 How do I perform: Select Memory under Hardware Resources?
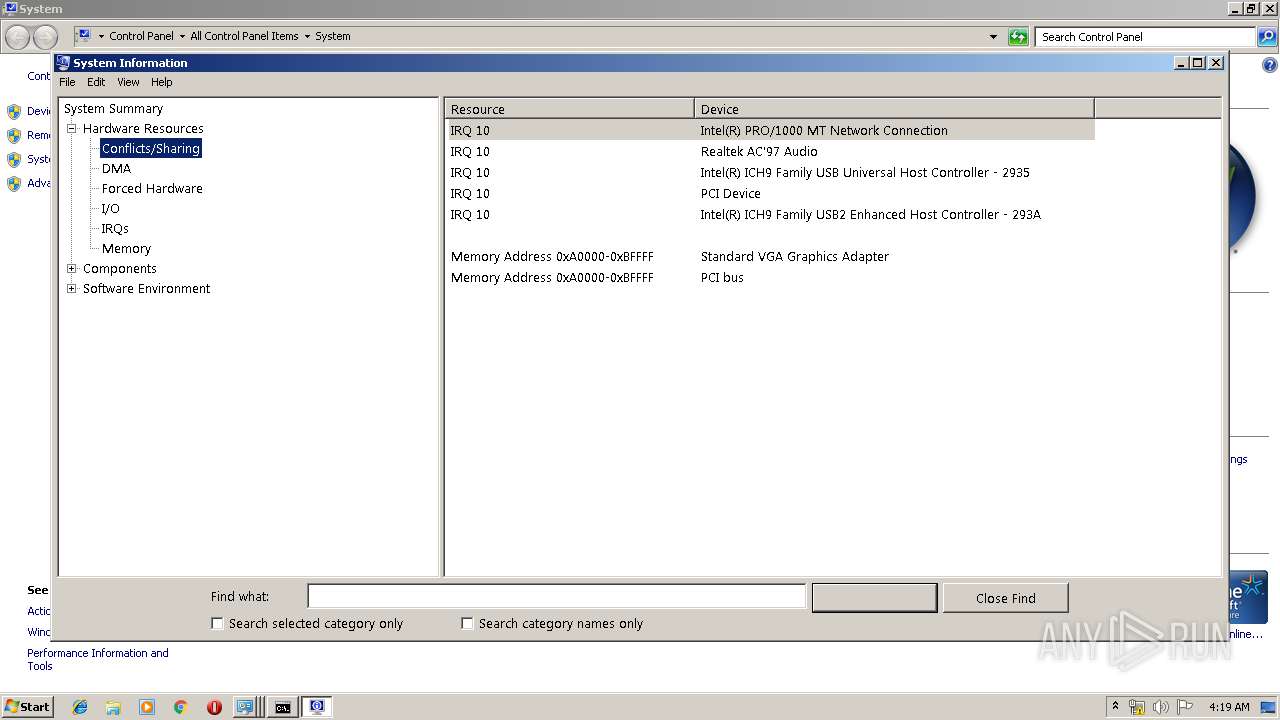pos(126,248)
